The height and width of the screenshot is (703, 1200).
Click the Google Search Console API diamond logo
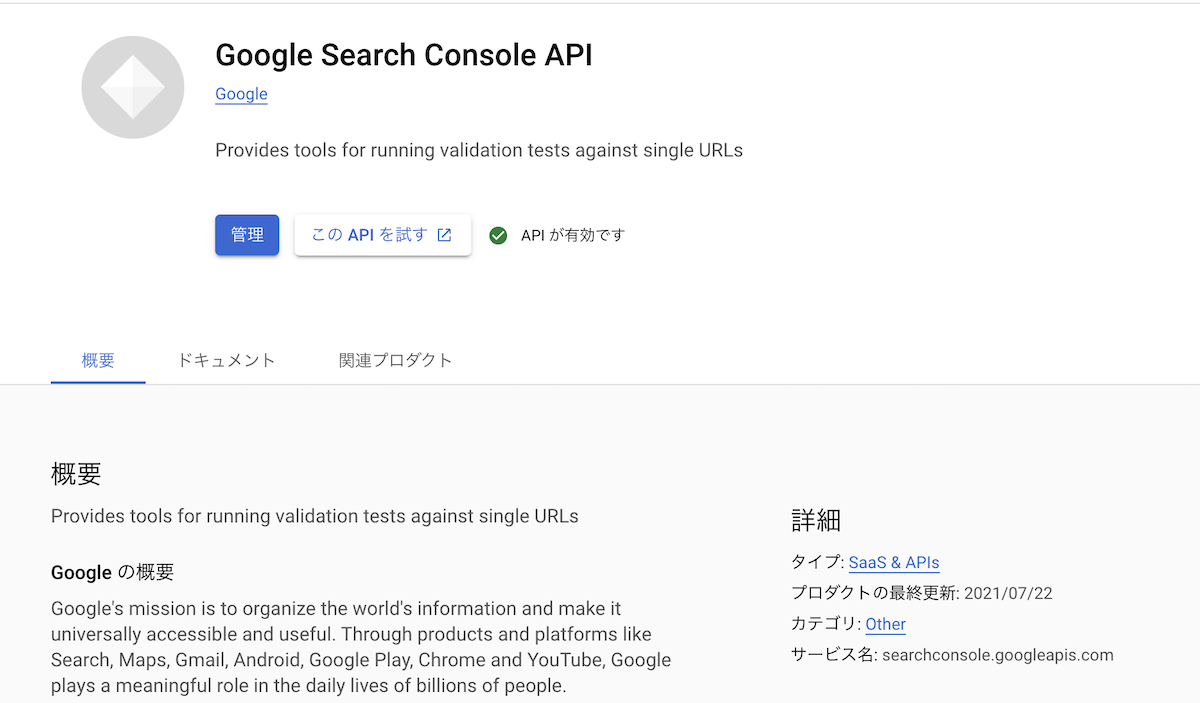pyautogui.click(x=132, y=87)
